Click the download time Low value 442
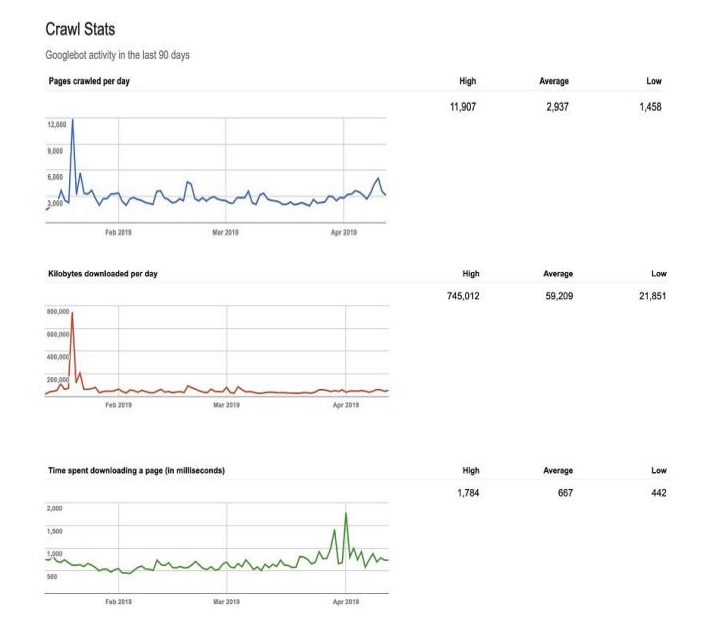This screenshot has height=629, width=727. 656,492
